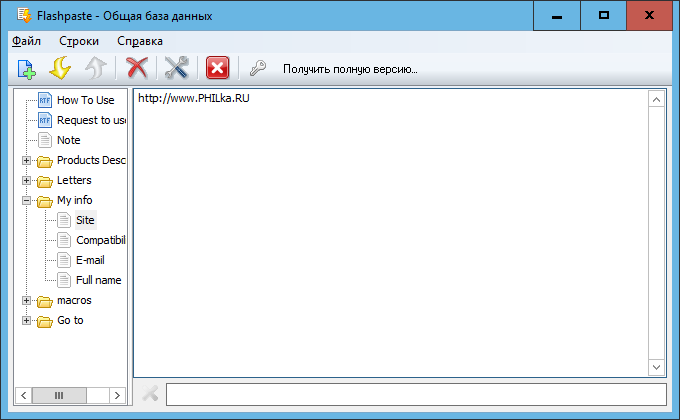Expand the Letters folder node

(x=26, y=180)
